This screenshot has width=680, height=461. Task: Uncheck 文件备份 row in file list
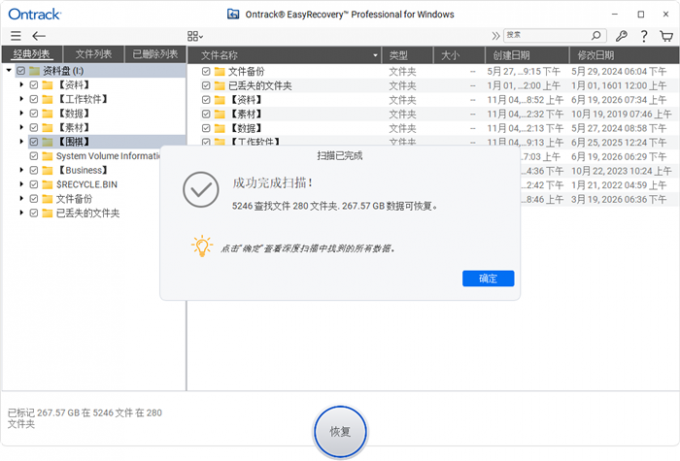click(x=206, y=72)
